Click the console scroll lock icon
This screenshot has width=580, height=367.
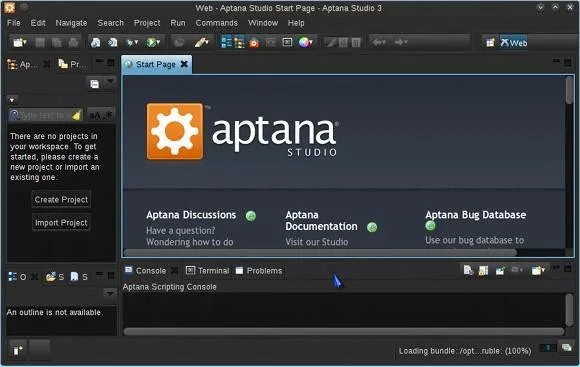[x=483, y=270]
